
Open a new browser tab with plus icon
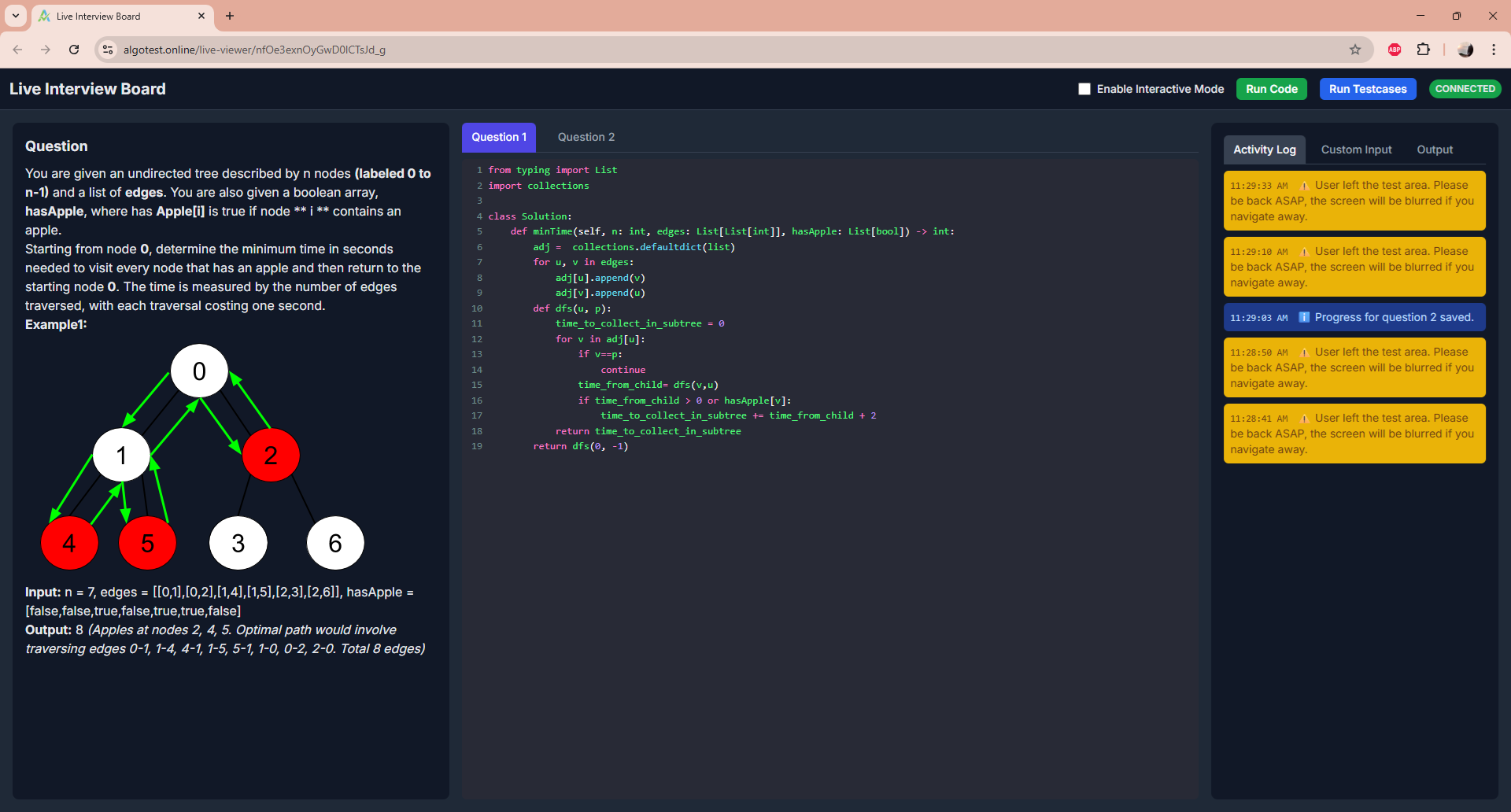pyautogui.click(x=230, y=16)
